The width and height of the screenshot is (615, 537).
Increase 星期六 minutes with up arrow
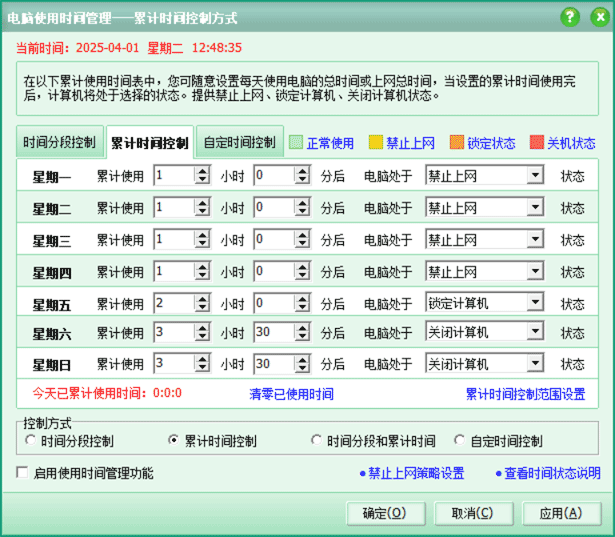(x=301, y=328)
